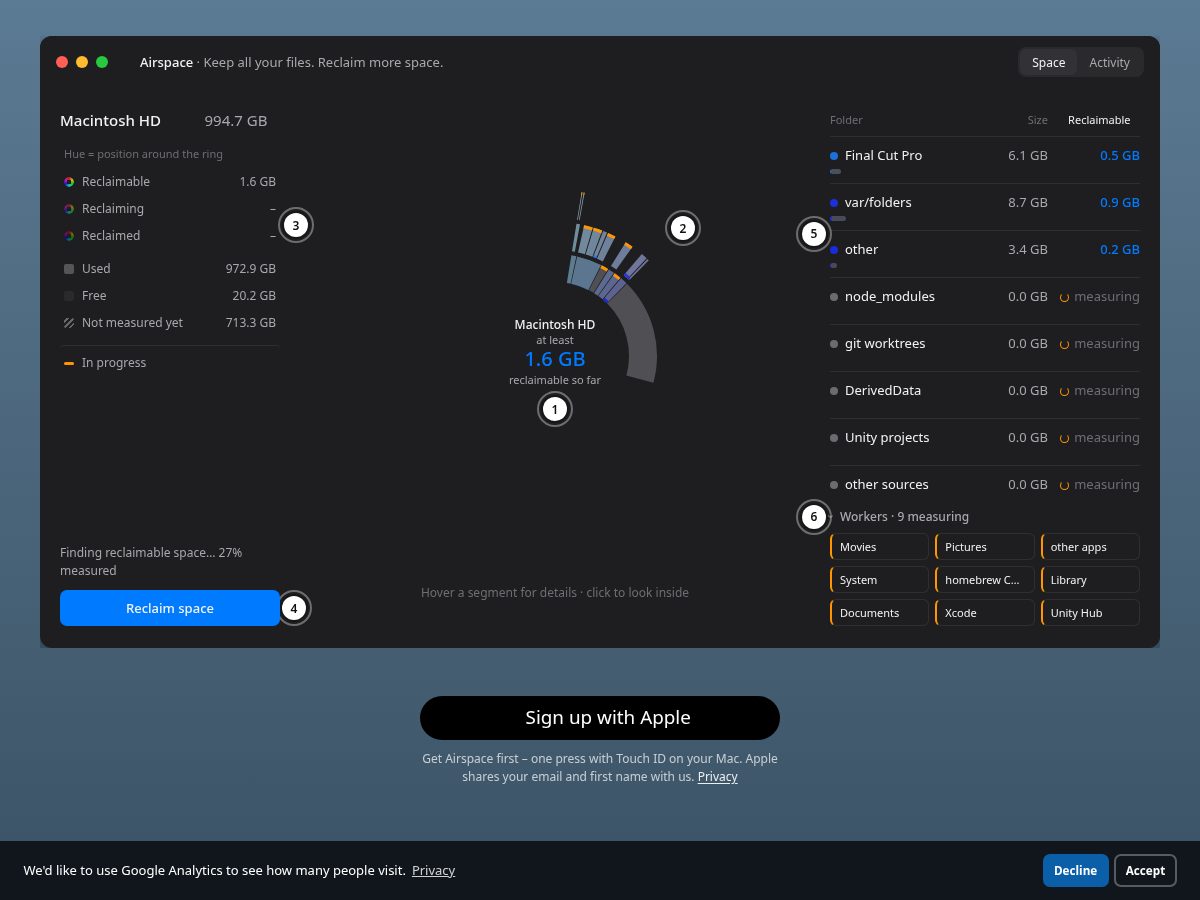
Task: Click the gray dot beside Unity projects
Action: [x=834, y=438]
